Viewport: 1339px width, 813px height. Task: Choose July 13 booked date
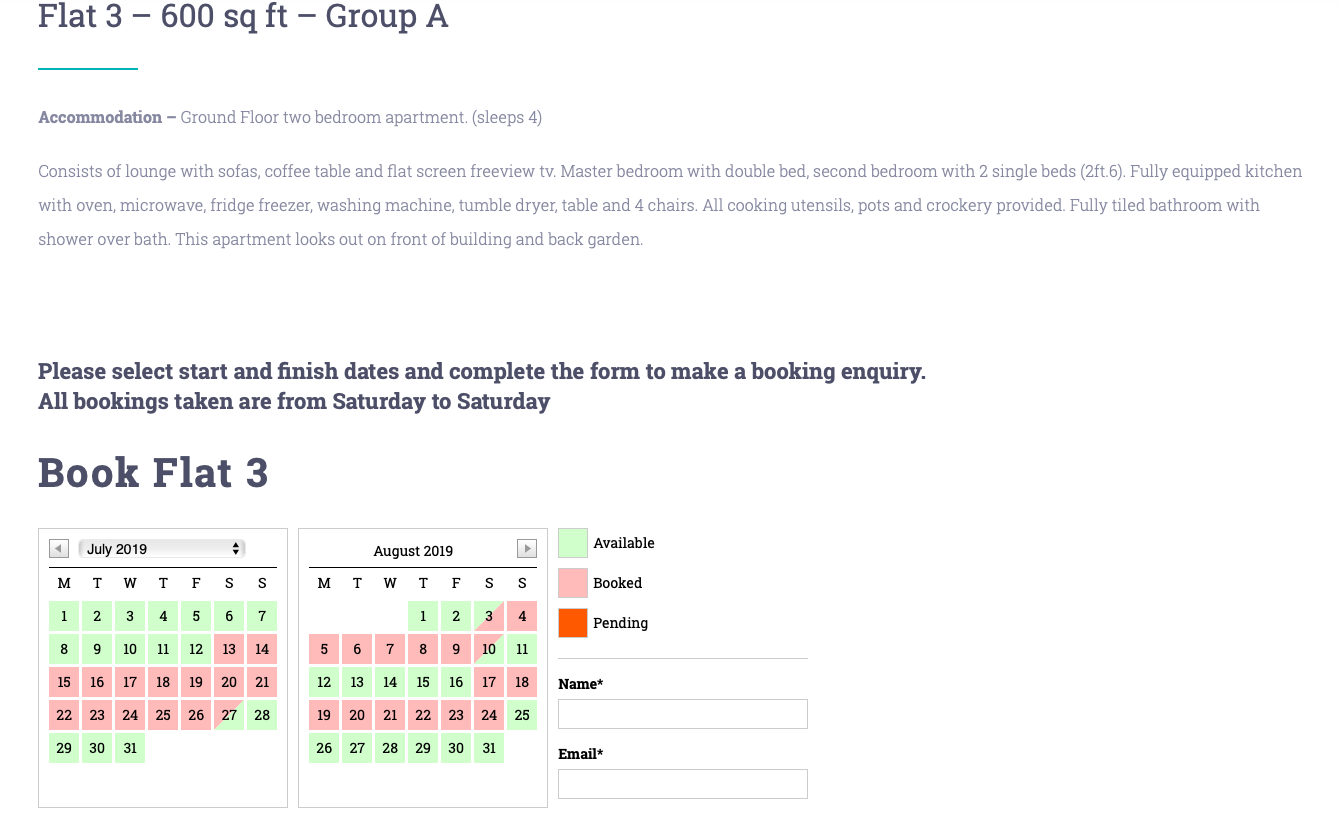tap(229, 649)
